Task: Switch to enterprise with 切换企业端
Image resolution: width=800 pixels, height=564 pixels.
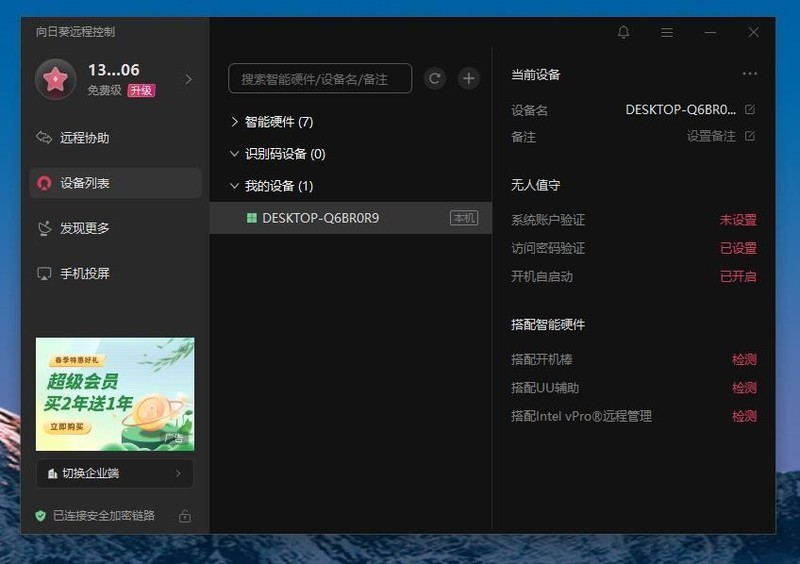Action: (x=115, y=474)
